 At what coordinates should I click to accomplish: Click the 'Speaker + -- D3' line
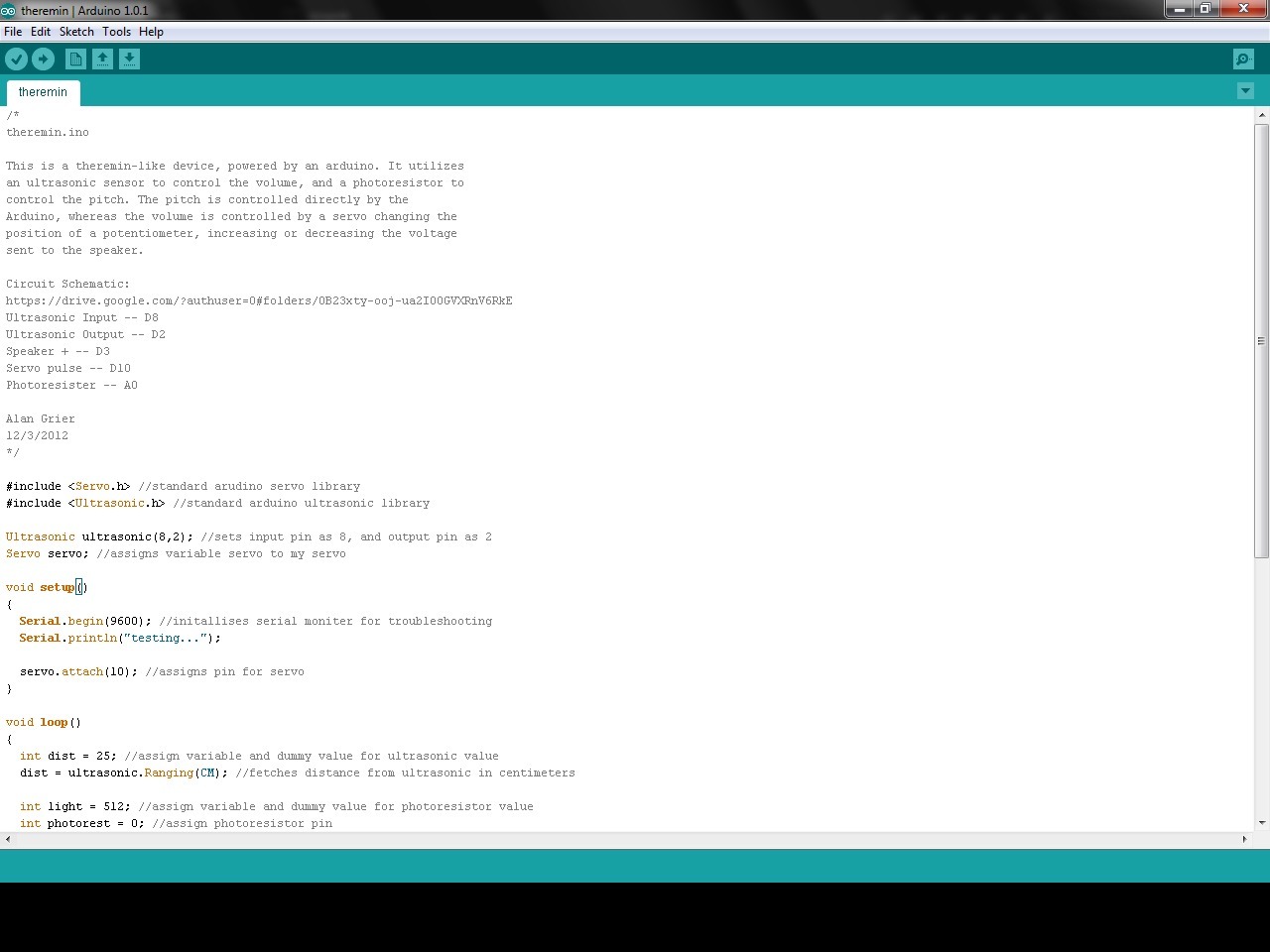(58, 351)
